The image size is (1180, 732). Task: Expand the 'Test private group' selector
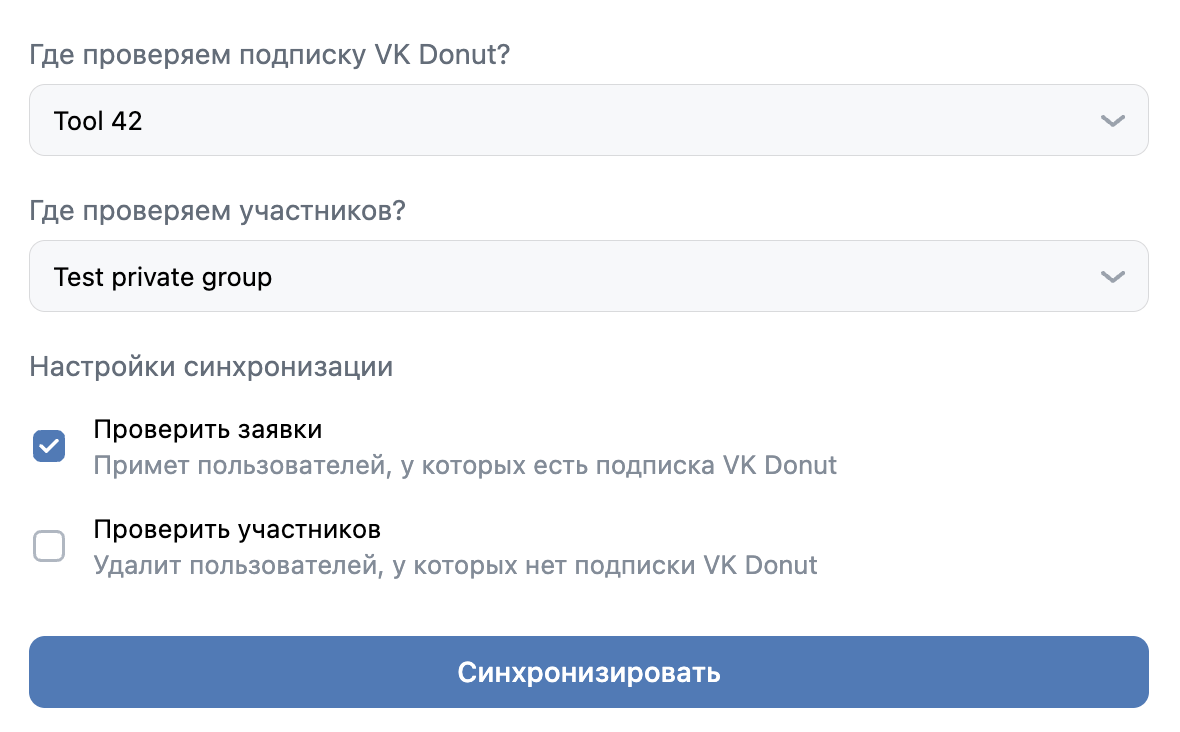click(589, 276)
